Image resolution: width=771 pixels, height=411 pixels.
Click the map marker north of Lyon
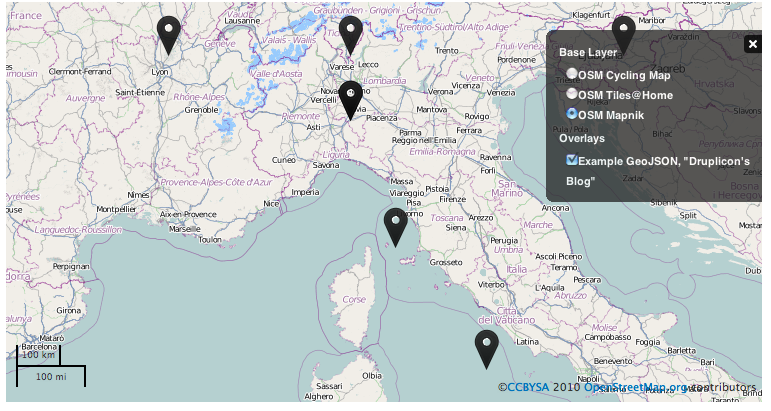tap(169, 35)
